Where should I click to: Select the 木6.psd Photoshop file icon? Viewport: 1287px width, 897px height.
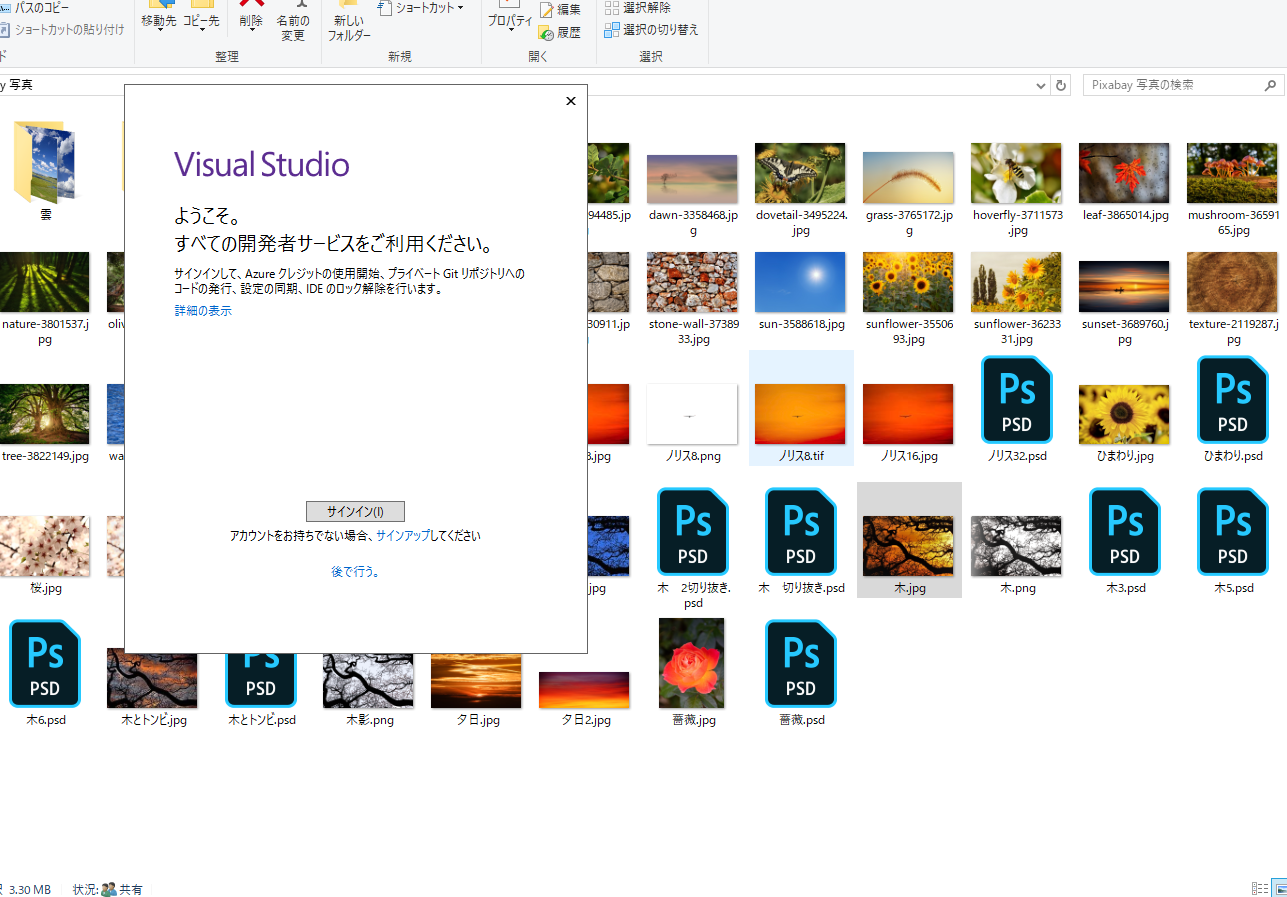click(x=44, y=663)
